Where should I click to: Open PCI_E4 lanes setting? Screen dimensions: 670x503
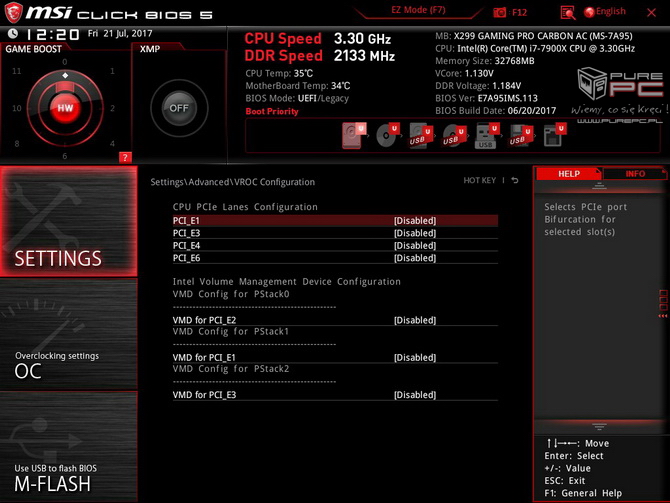(x=335, y=245)
